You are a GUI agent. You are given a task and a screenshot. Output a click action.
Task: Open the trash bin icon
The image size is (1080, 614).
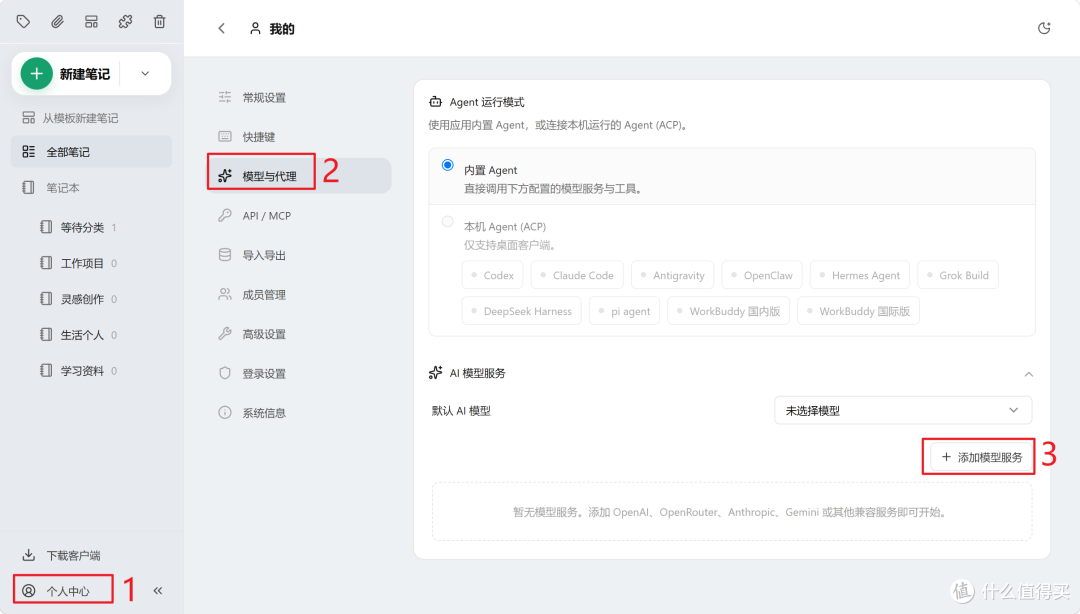click(159, 21)
